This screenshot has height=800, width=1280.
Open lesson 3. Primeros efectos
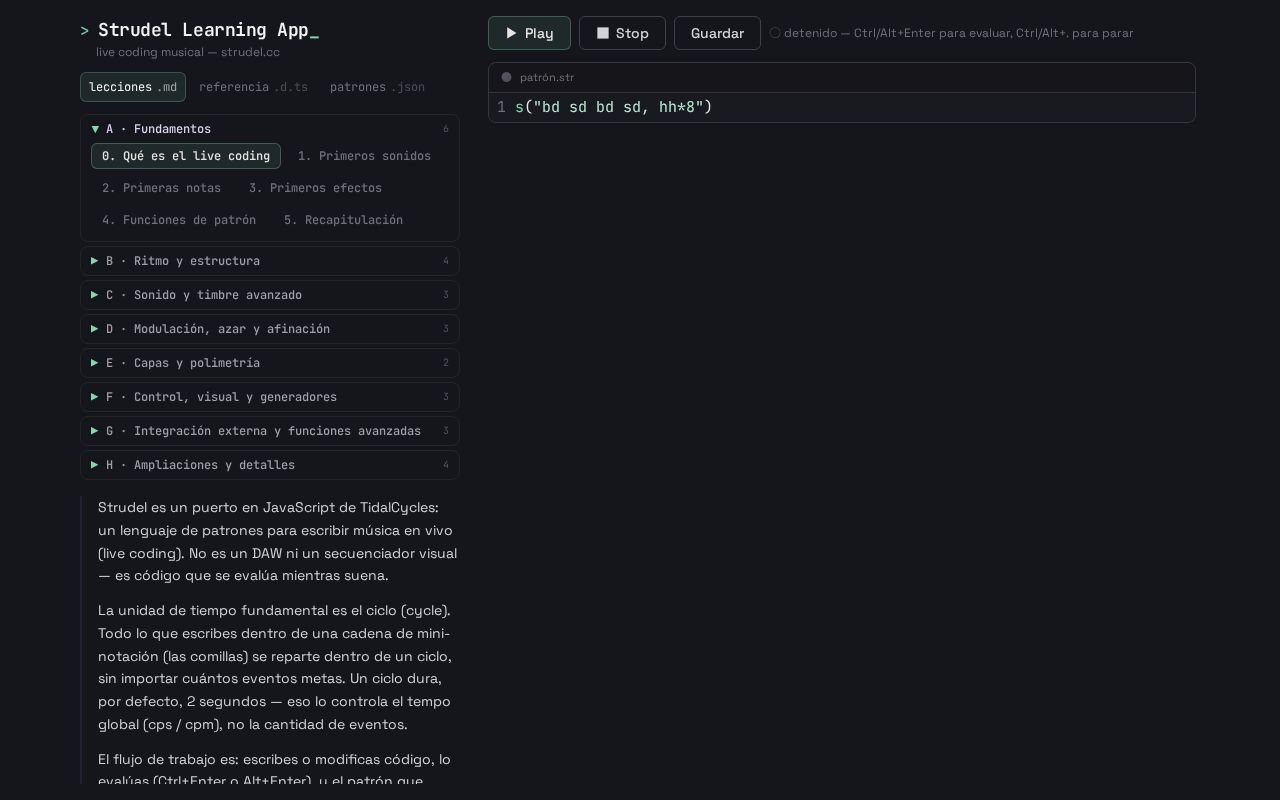315,188
